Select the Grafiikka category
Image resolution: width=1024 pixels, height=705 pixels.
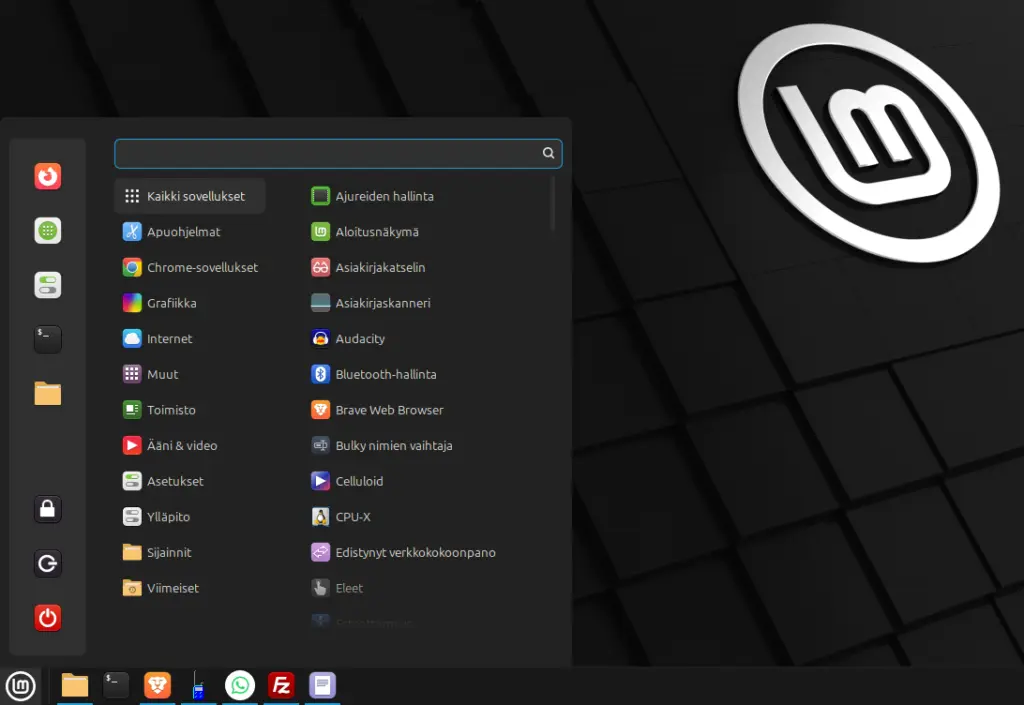click(189, 303)
